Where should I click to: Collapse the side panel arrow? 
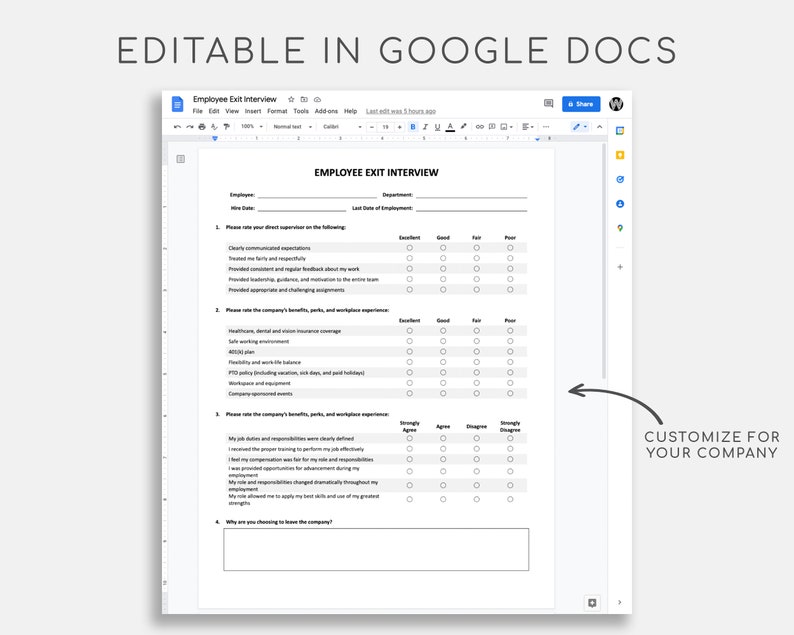pyautogui.click(x=620, y=602)
